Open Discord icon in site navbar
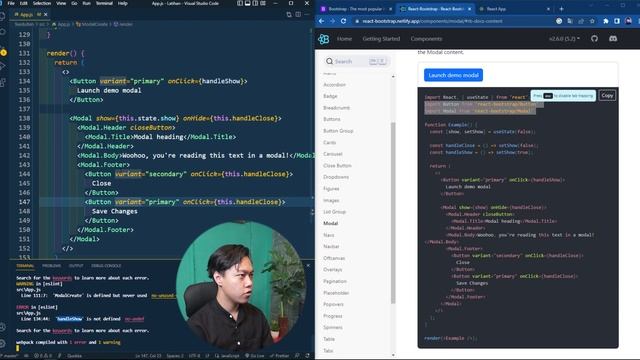 613,39
